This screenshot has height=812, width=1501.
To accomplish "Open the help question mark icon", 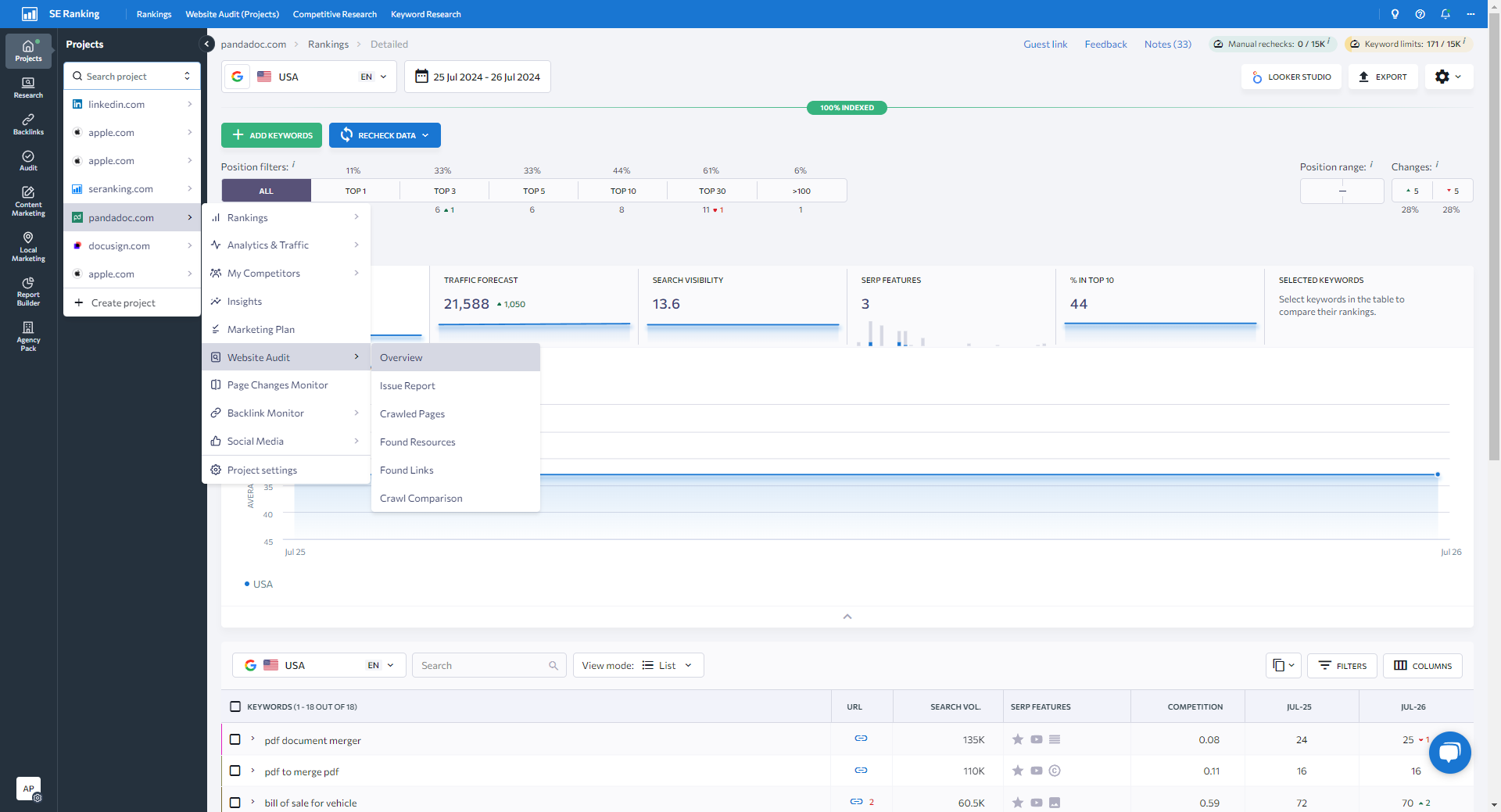I will pos(1420,14).
